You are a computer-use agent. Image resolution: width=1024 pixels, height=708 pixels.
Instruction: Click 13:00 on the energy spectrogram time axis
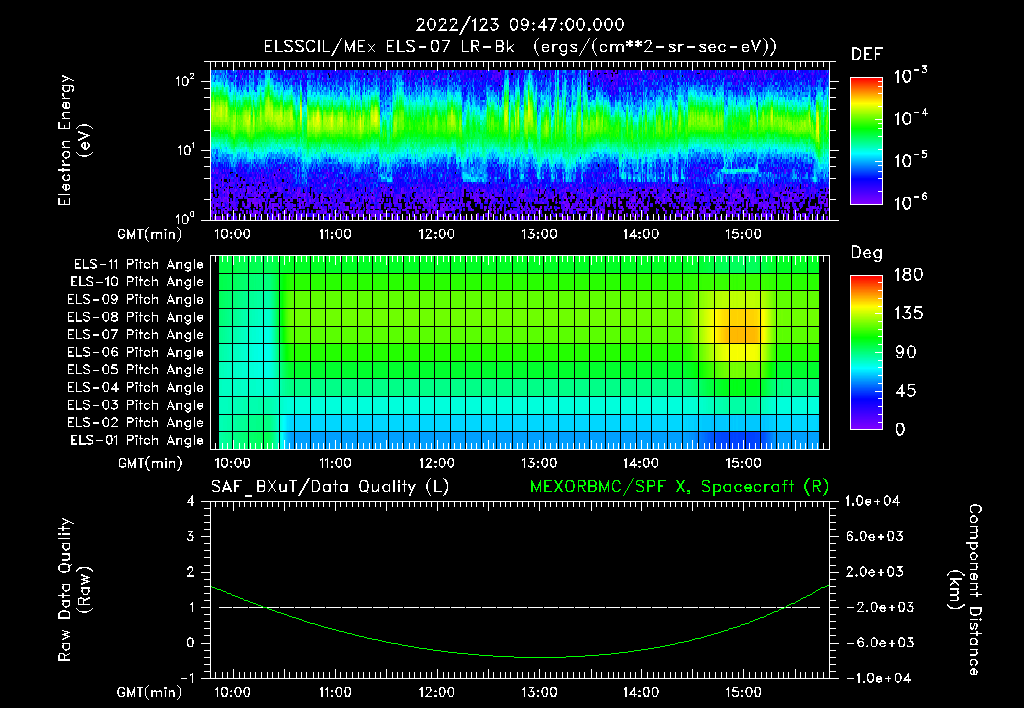pyautogui.click(x=539, y=234)
